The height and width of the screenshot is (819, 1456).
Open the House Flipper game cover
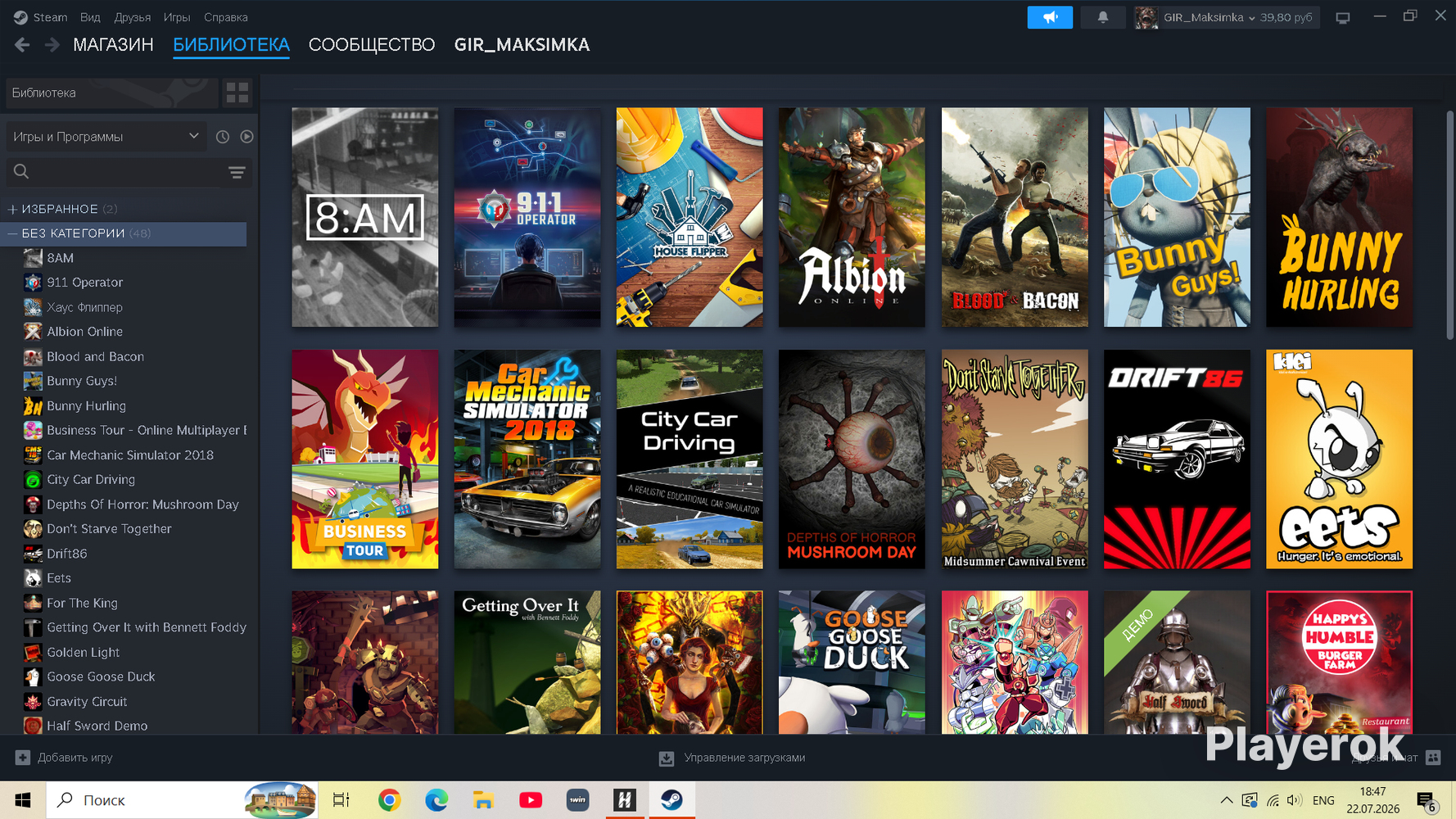pos(690,217)
